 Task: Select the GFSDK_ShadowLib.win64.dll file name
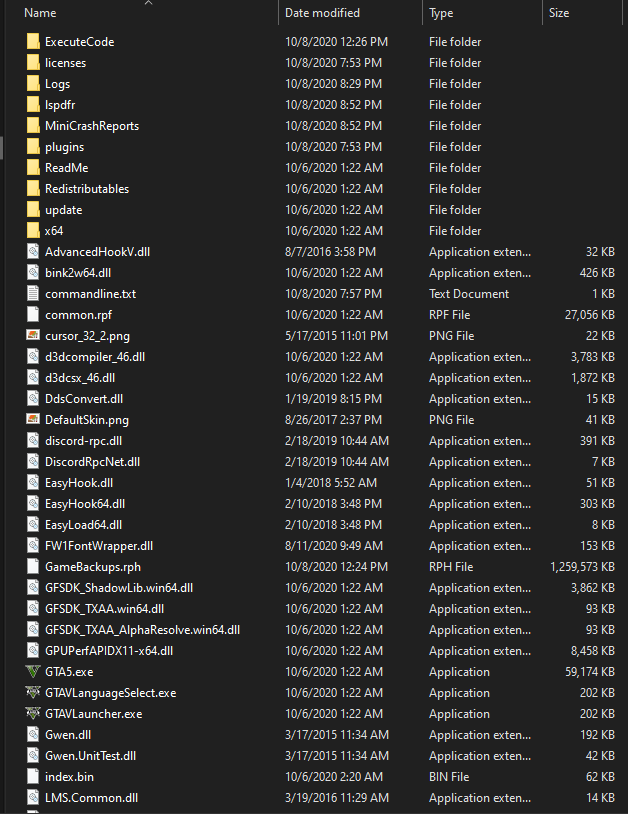point(119,588)
